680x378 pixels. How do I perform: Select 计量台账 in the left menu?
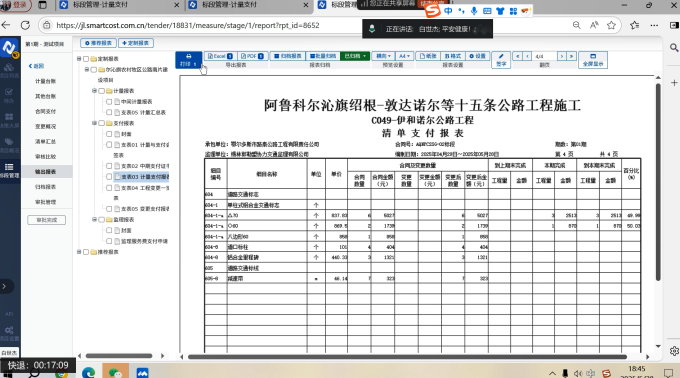[46, 81]
